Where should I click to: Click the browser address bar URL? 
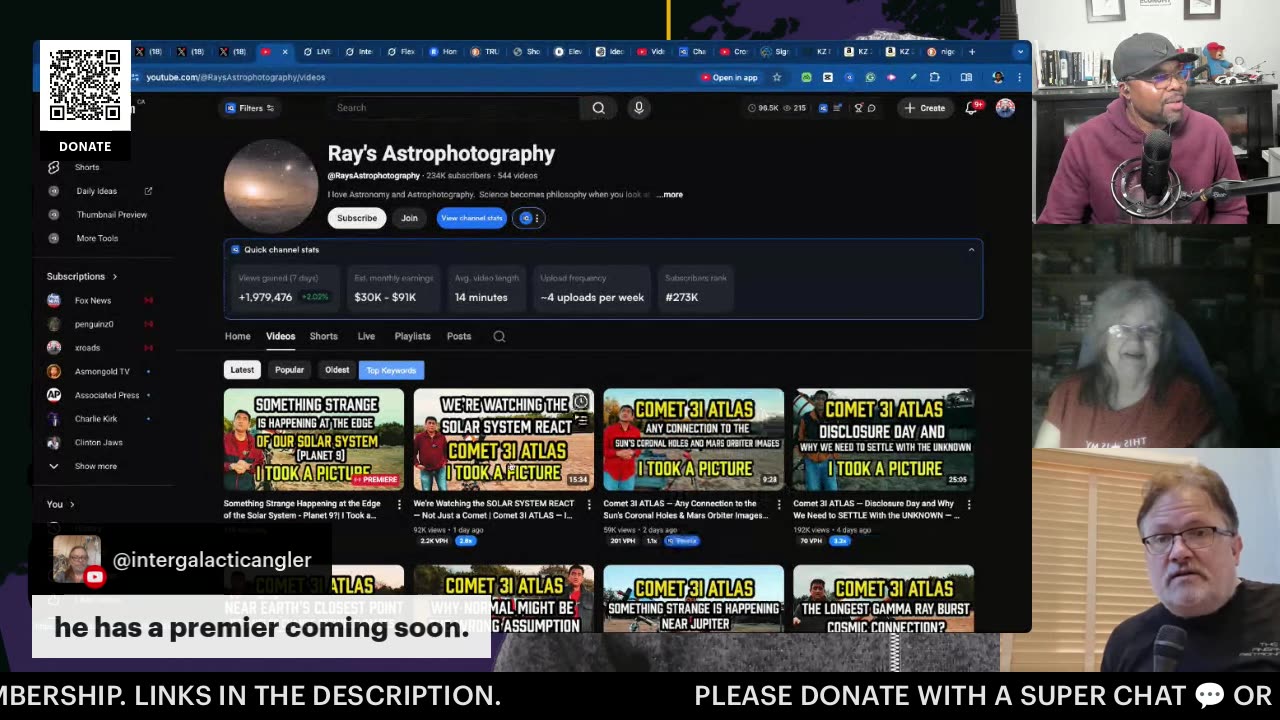[235, 77]
